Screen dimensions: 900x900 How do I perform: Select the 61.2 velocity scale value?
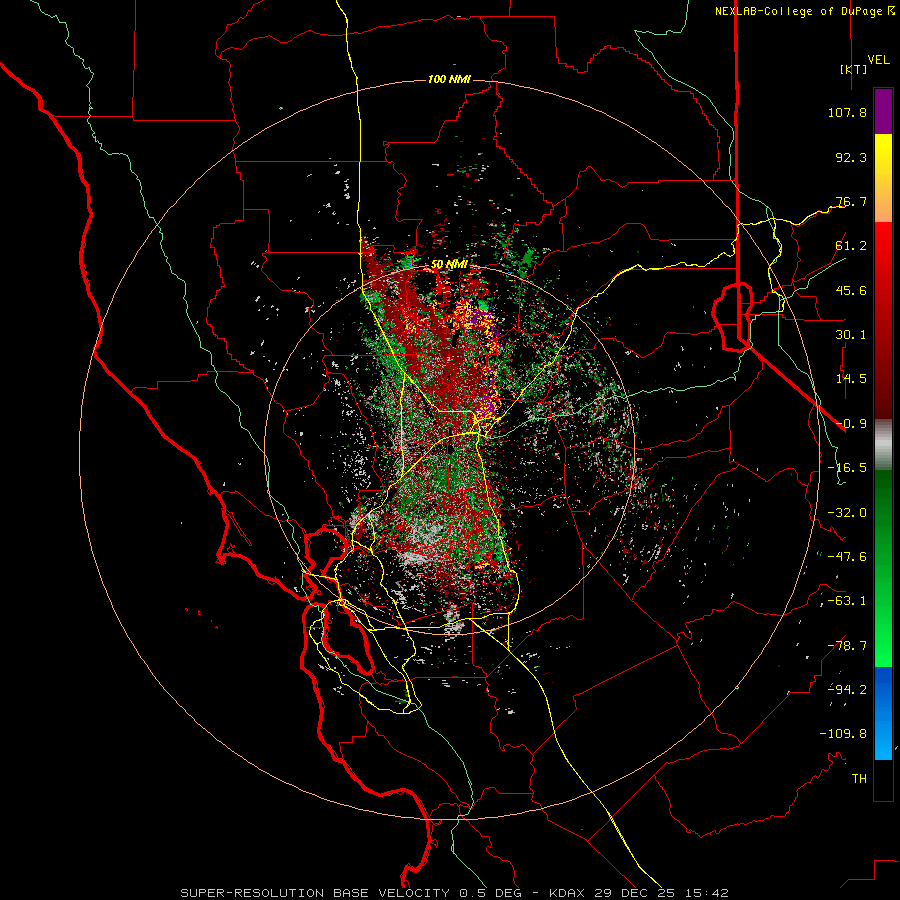coord(851,246)
